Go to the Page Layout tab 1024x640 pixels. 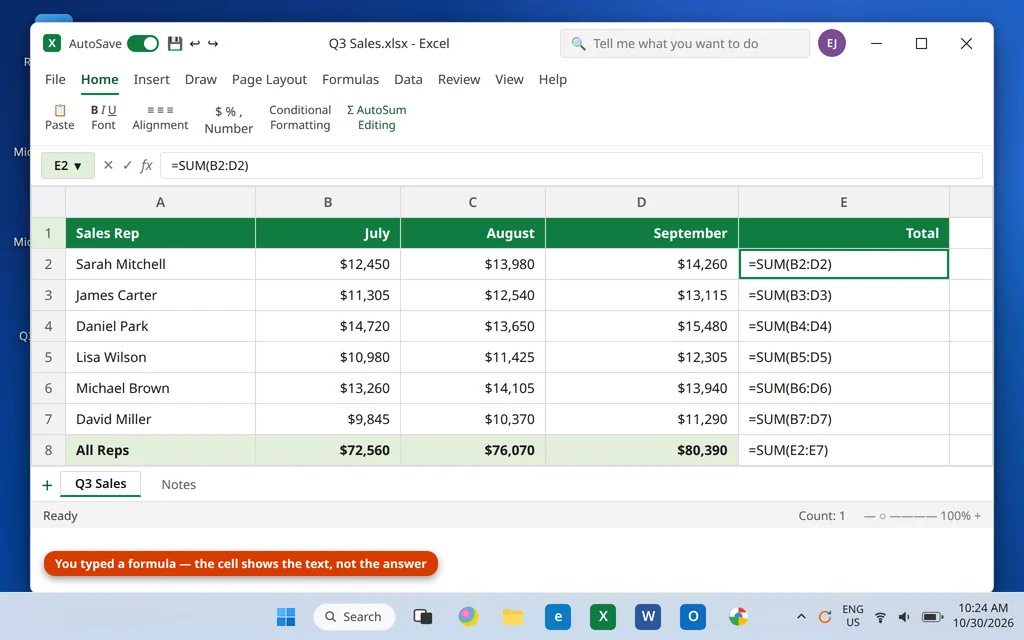click(269, 79)
